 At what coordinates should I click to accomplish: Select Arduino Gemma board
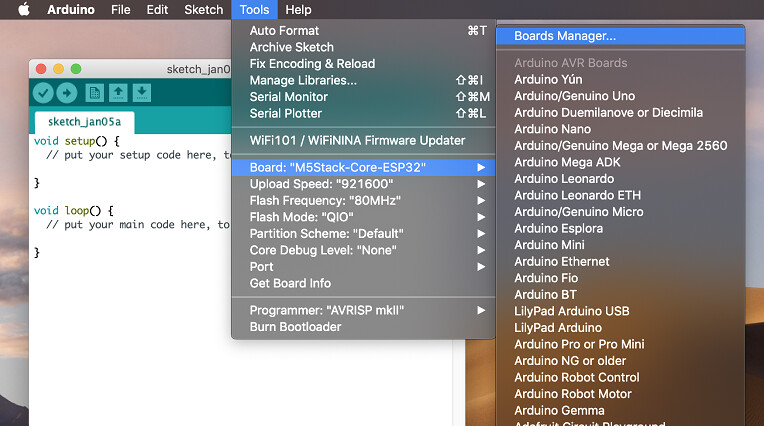click(620, 411)
